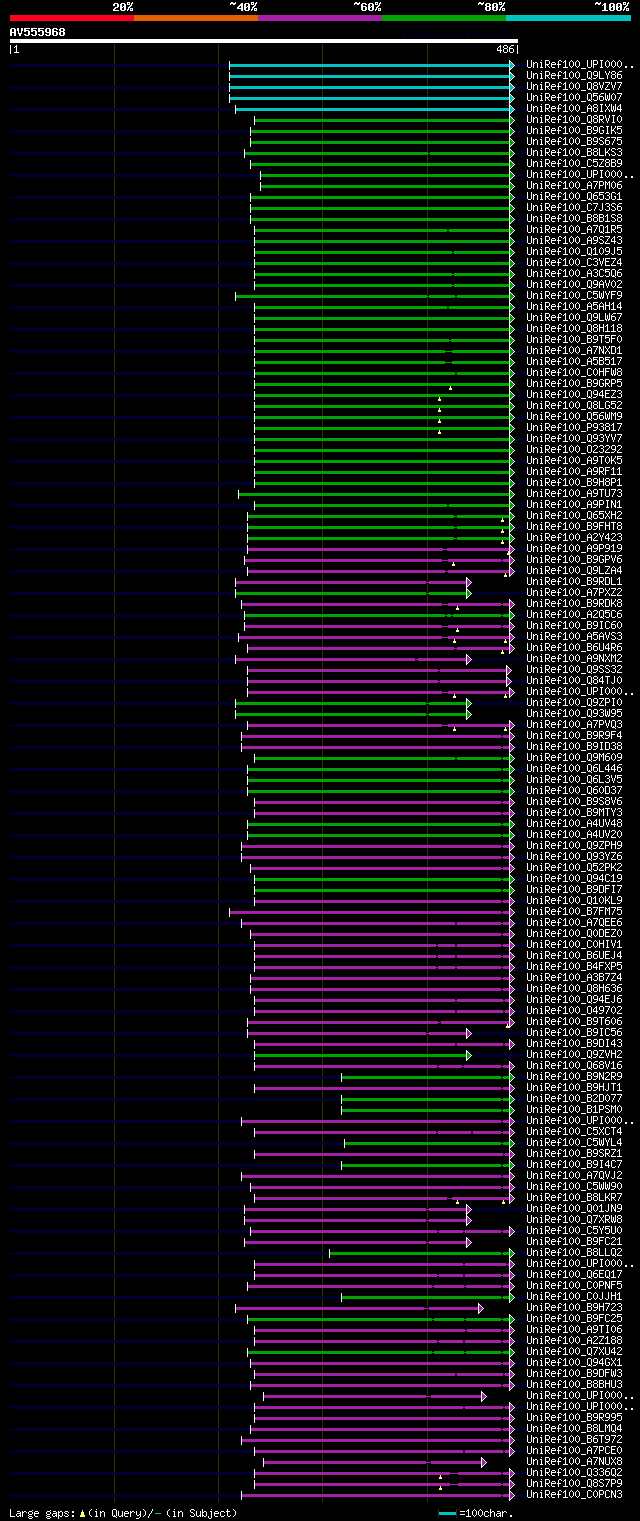Viewport: 640px width, 1521px height.
Task: Select the label UniRef100_A3B7Z4
Action: click(x=574, y=977)
